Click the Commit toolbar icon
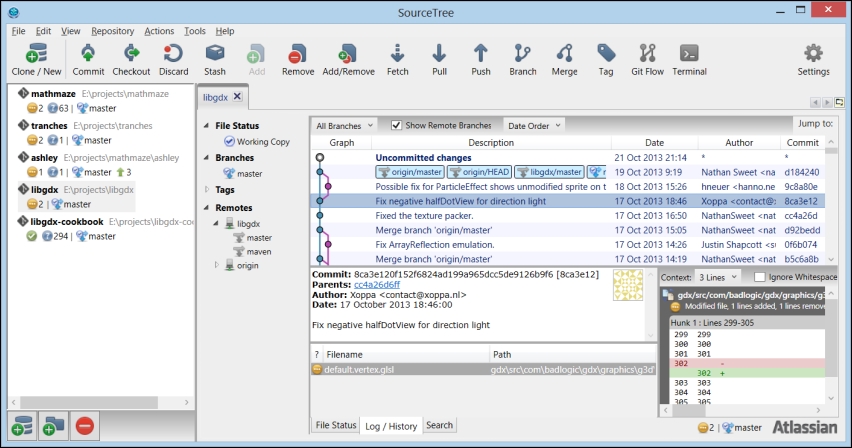The image size is (852, 448). 88,60
